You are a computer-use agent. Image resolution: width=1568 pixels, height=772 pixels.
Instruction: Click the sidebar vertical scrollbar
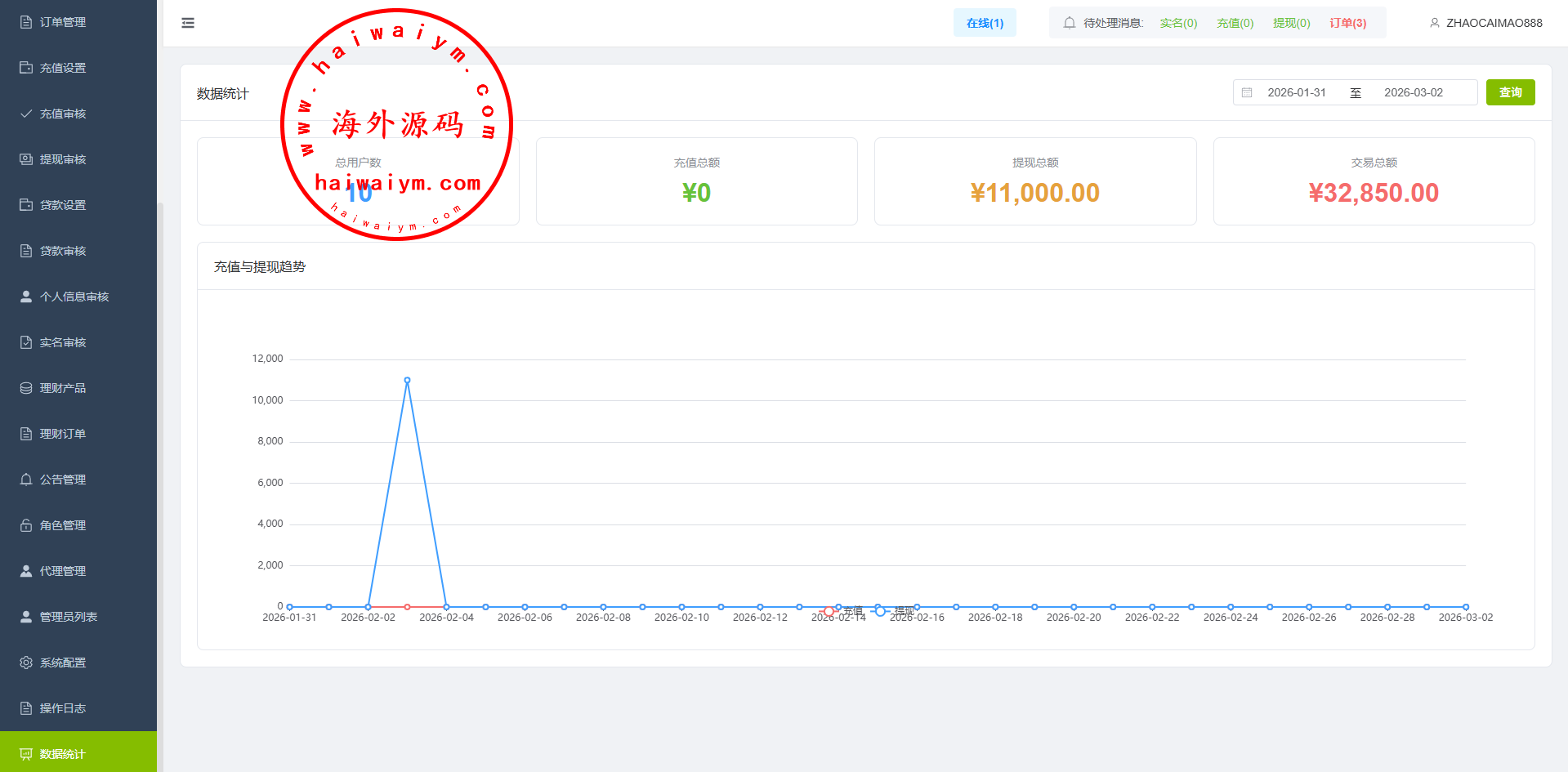160,408
